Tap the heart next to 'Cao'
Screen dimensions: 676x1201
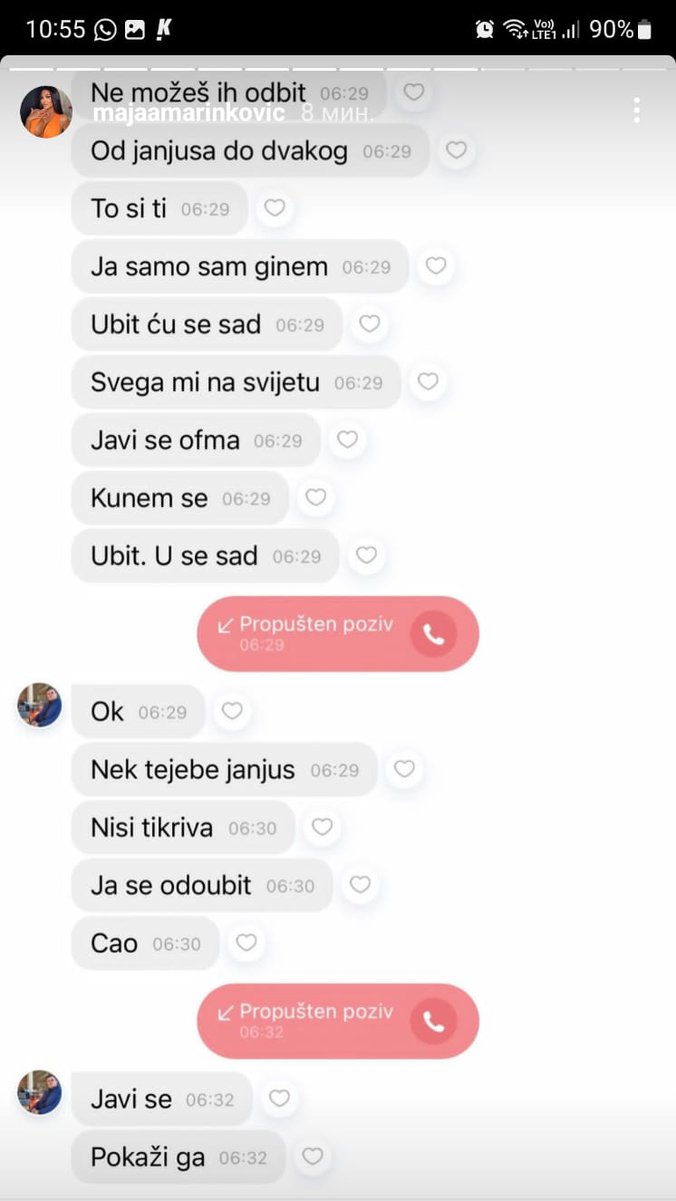245,942
